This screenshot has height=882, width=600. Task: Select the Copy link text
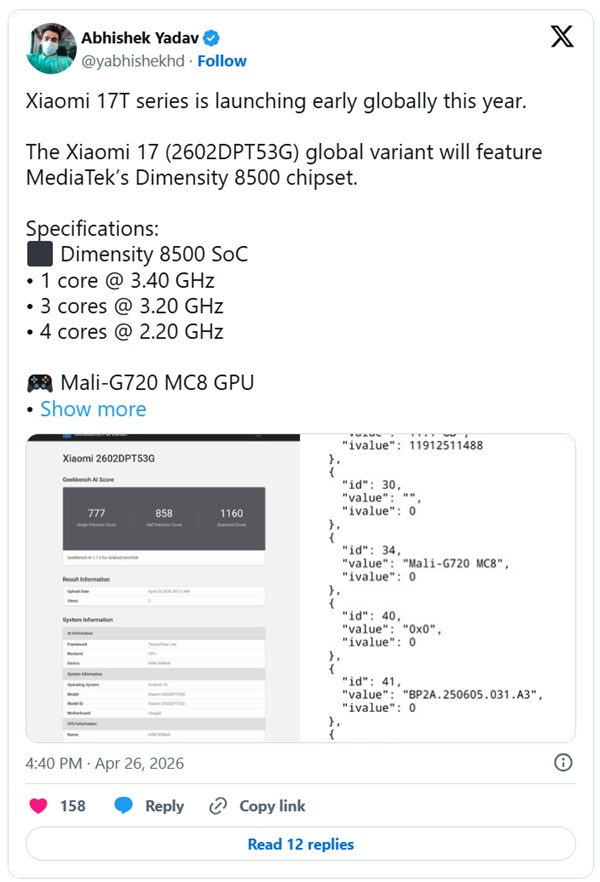272,806
